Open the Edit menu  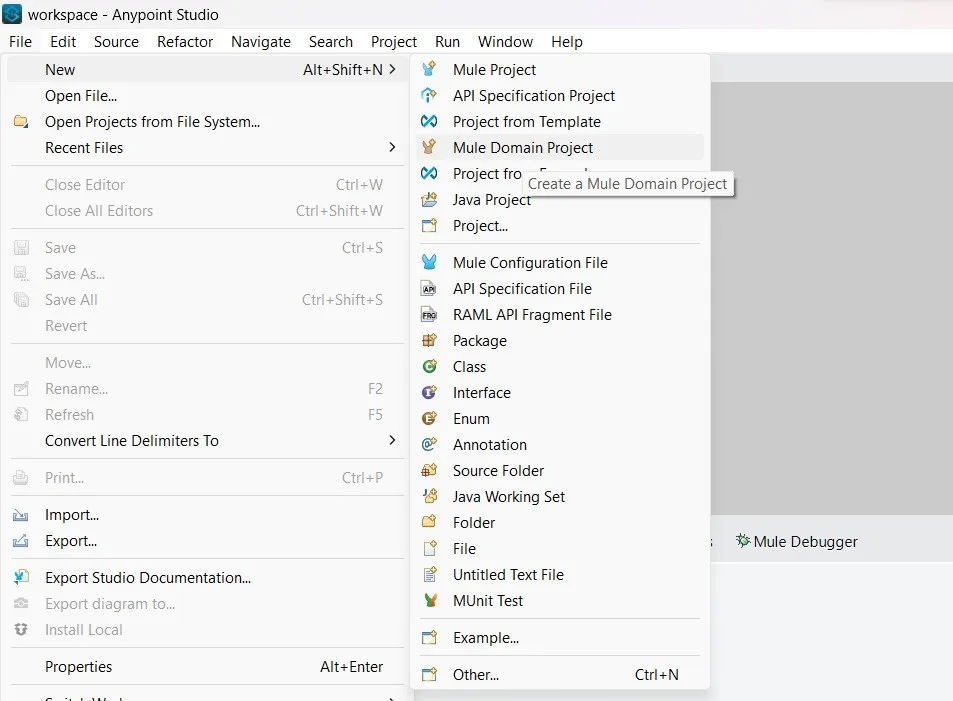[63, 41]
